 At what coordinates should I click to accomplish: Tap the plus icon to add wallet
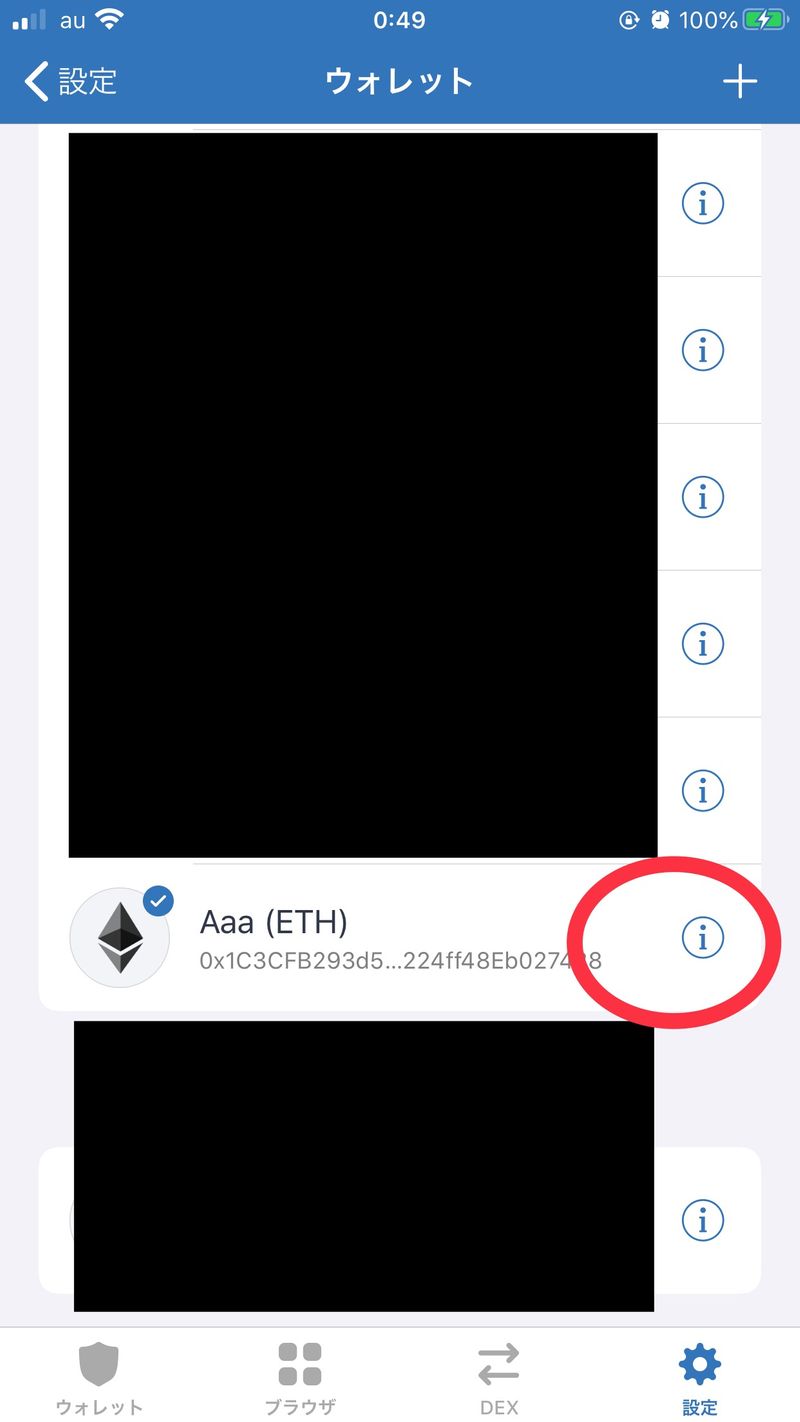[740, 81]
